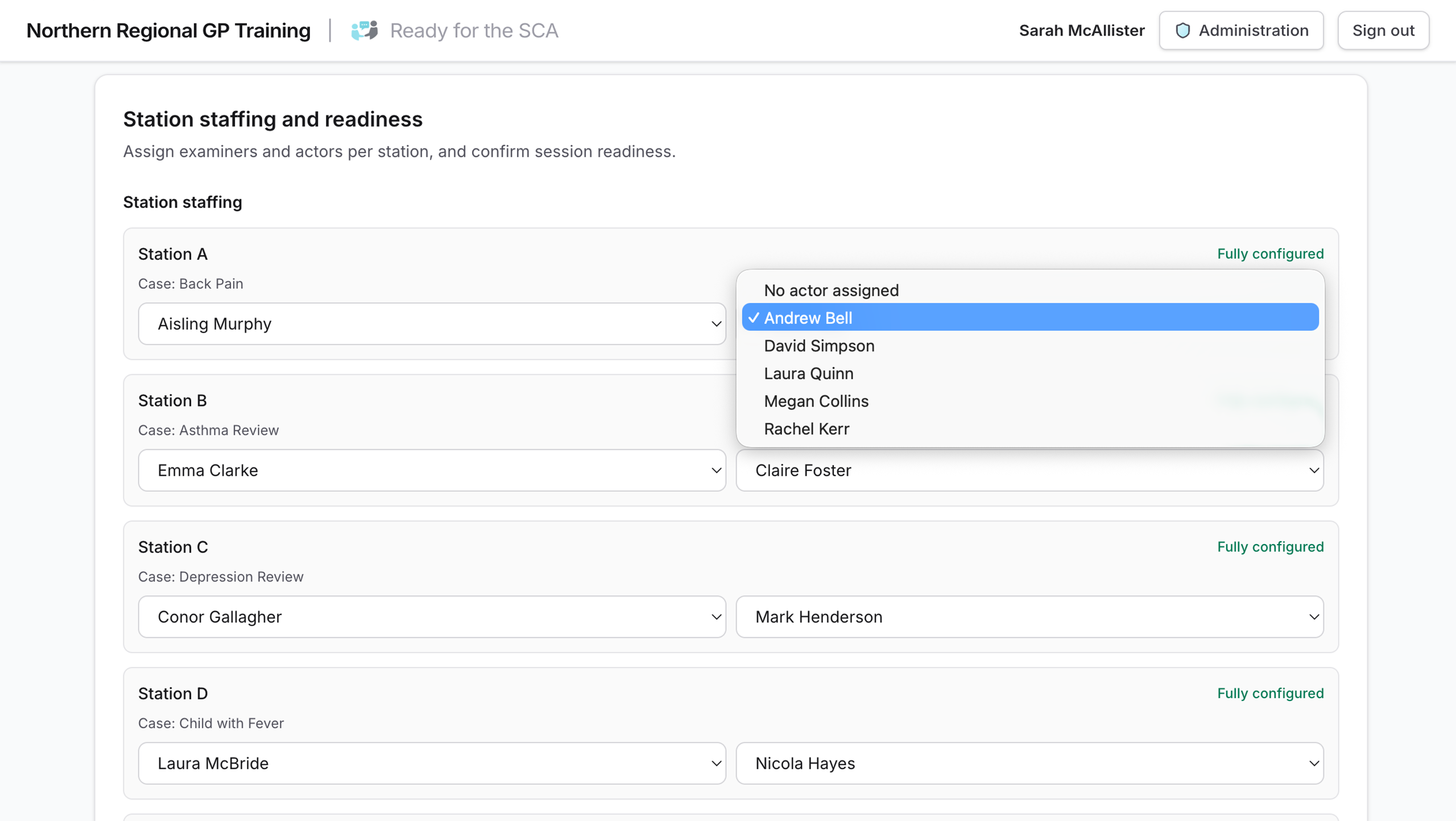Choose Megan Collins option
1456x821 pixels.
(816, 401)
